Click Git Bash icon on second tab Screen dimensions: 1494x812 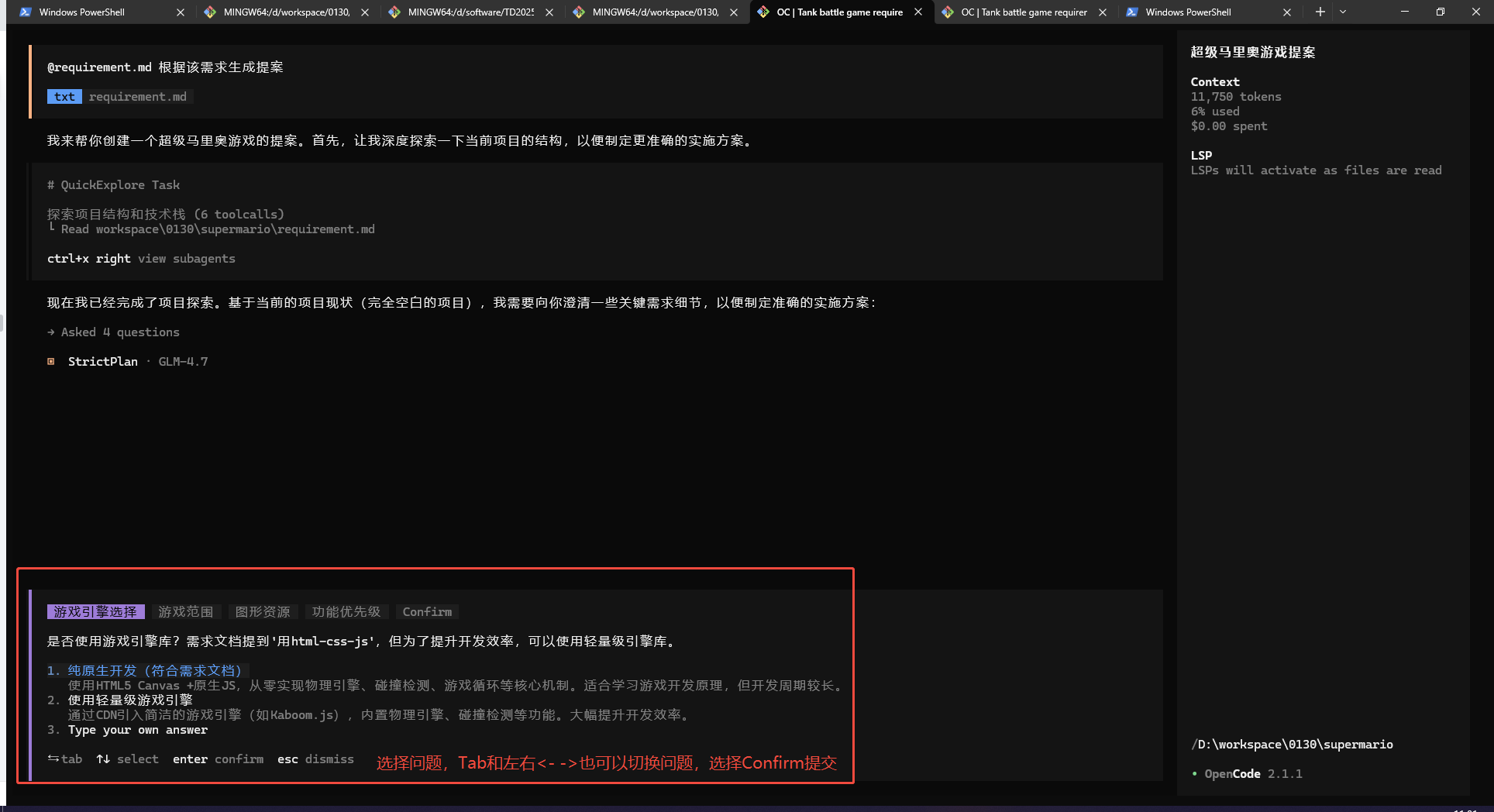click(210, 12)
